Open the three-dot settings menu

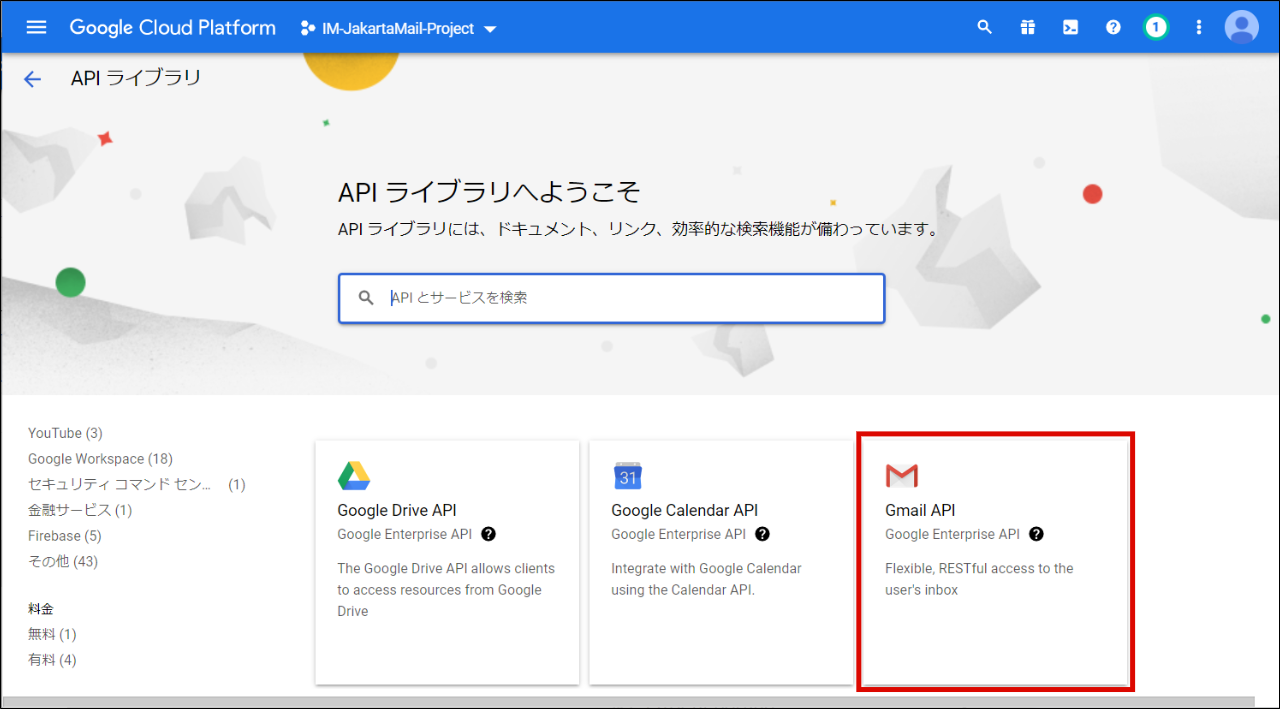click(x=1199, y=27)
